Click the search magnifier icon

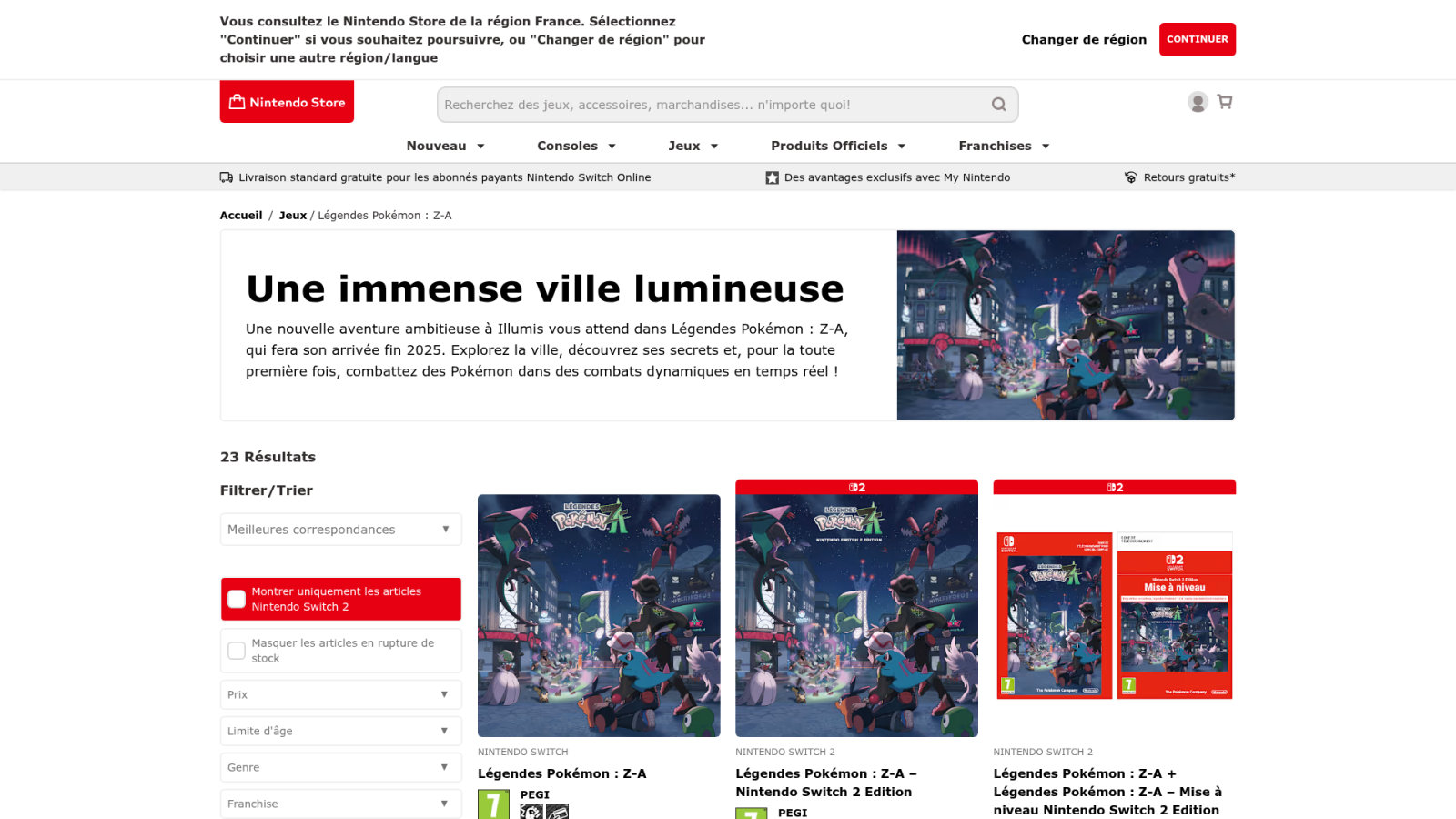998,105
